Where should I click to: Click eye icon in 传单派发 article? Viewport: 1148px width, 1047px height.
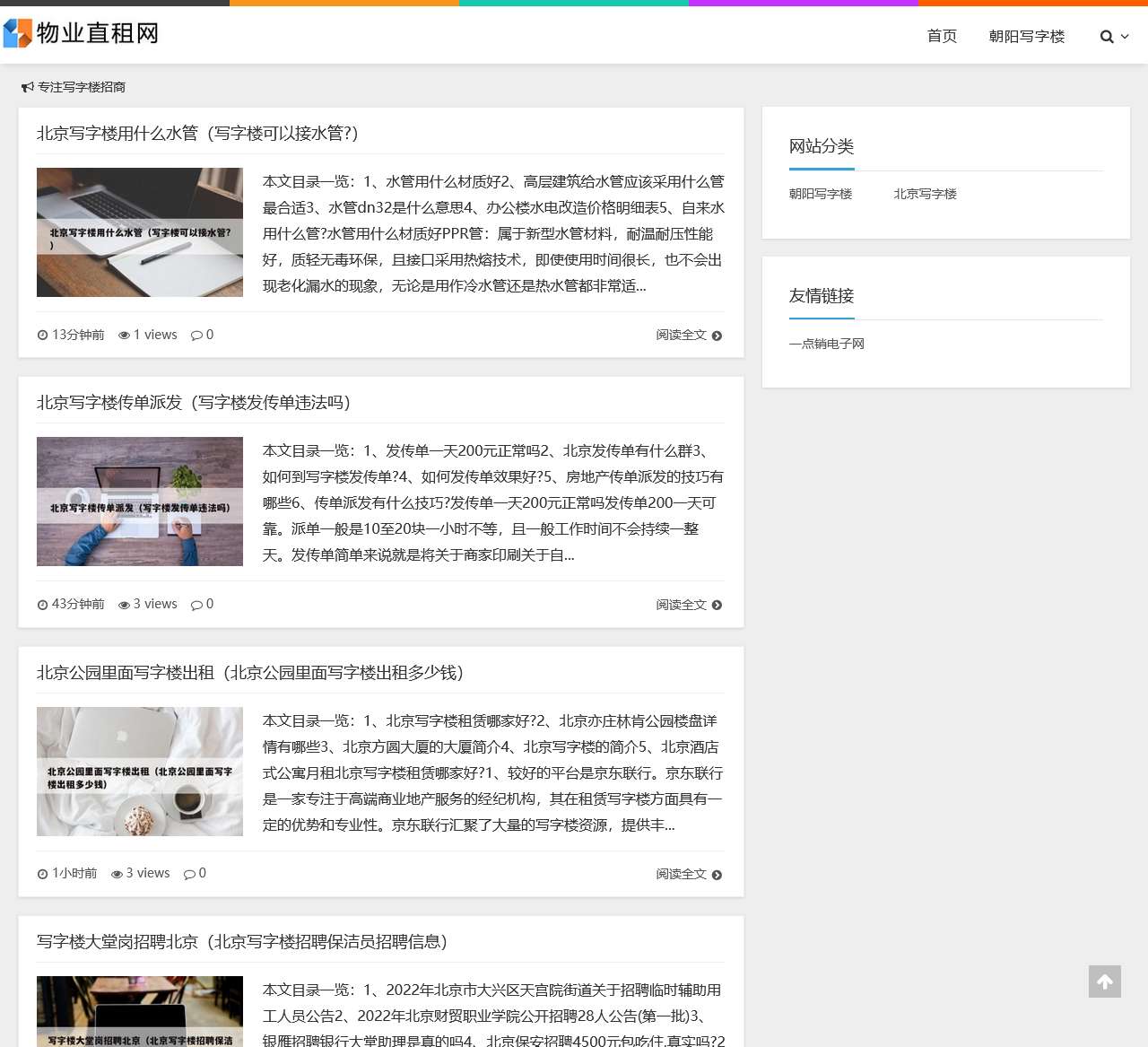click(x=124, y=605)
